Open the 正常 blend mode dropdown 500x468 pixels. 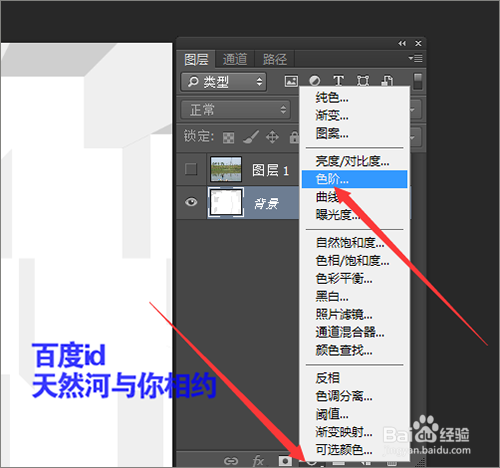tap(235, 109)
